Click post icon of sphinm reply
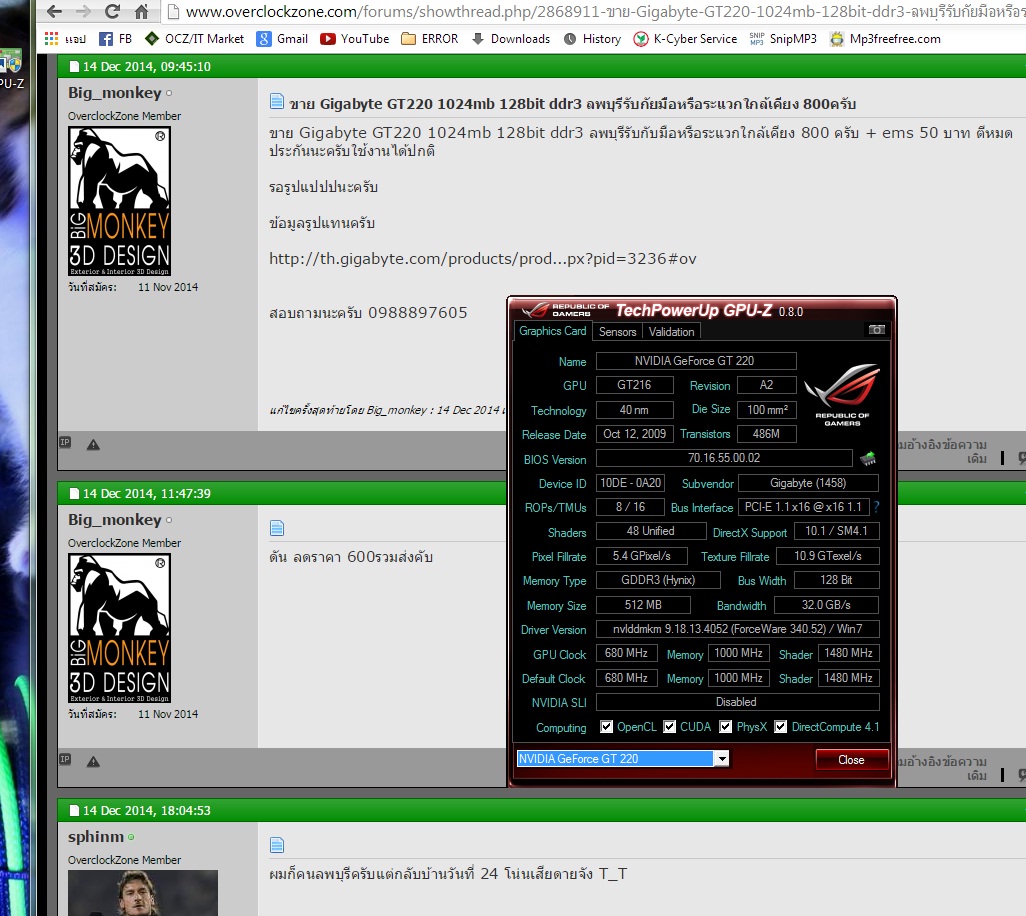This screenshot has height=916, width=1026. point(277,845)
